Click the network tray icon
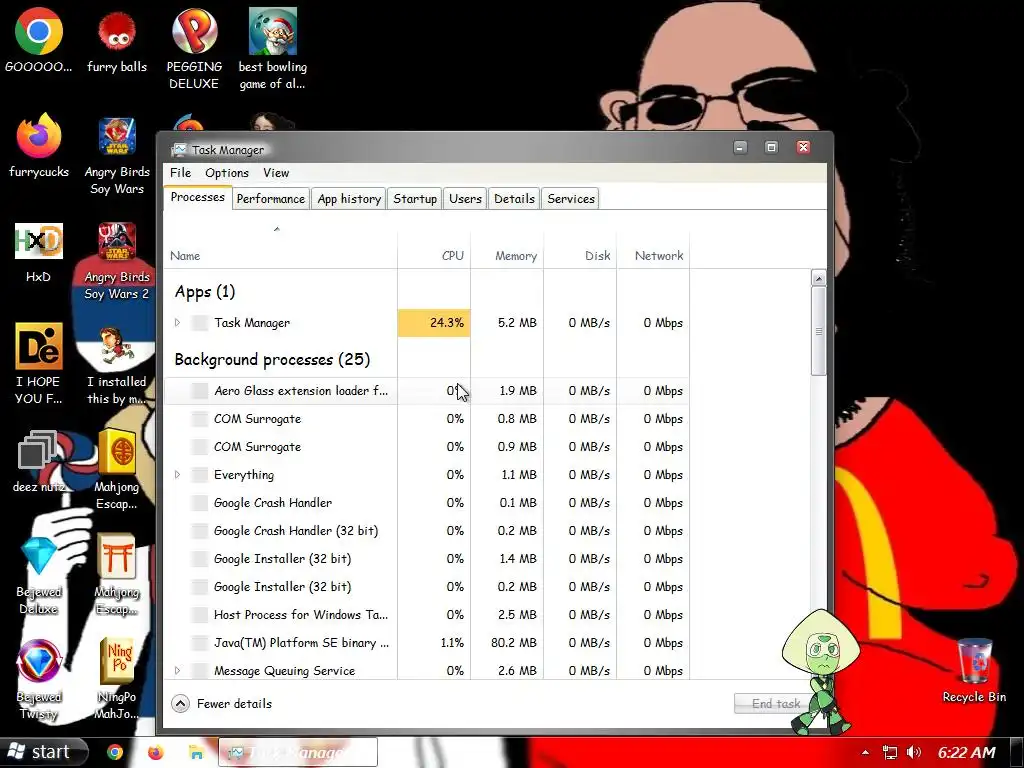1024x768 pixels. (x=889, y=752)
